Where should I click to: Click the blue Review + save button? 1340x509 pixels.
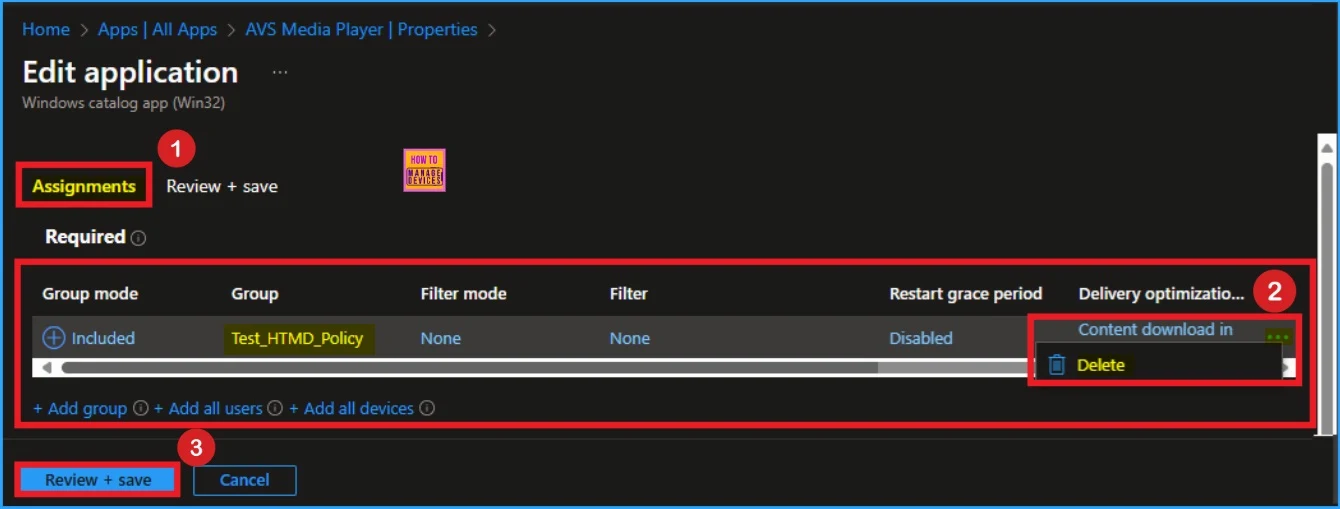tap(98, 480)
